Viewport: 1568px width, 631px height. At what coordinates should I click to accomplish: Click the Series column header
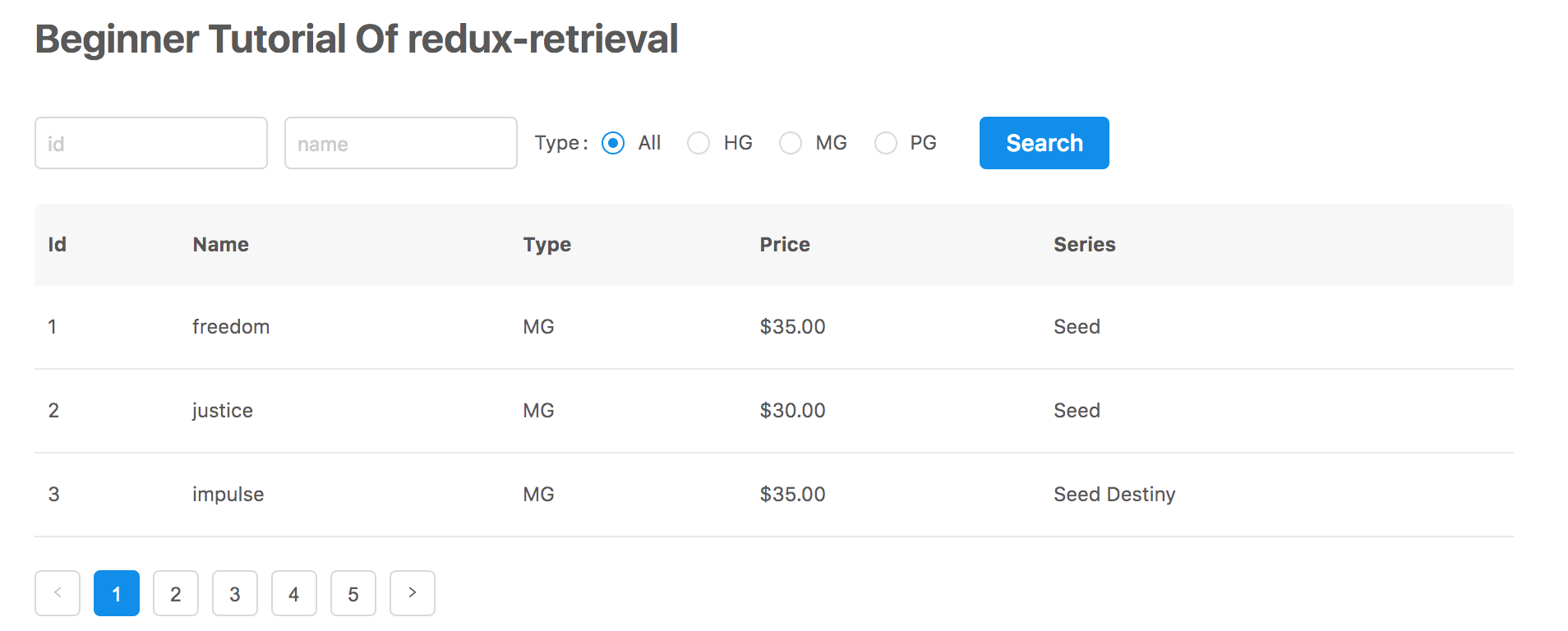coord(1085,245)
